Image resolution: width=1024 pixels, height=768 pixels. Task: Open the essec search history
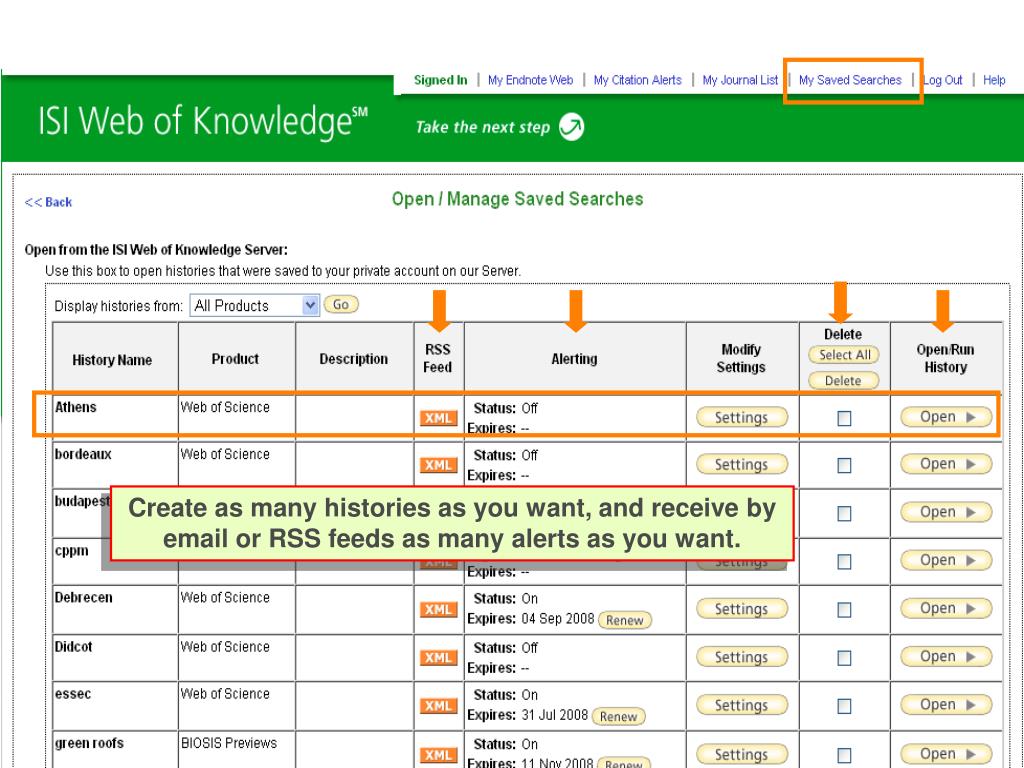pos(946,705)
